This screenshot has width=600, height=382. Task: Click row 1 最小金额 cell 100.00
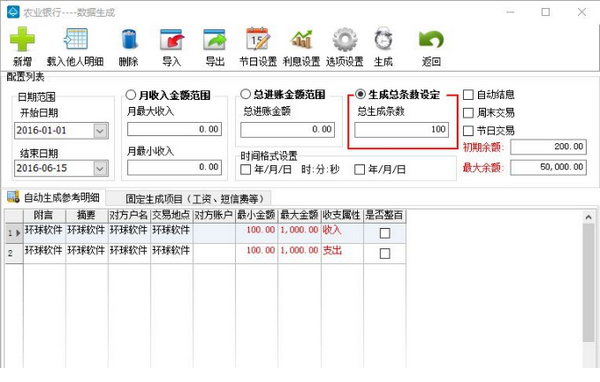(x=257, y=233)
